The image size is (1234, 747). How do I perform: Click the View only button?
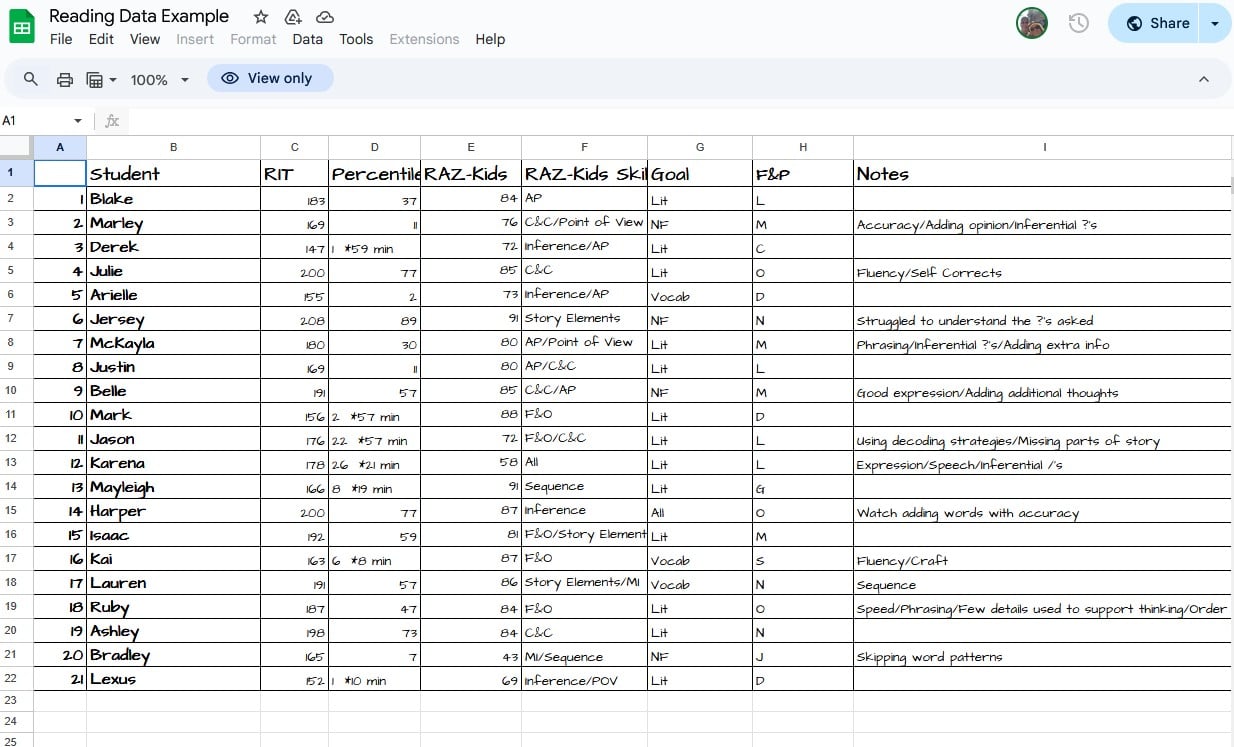270,78
